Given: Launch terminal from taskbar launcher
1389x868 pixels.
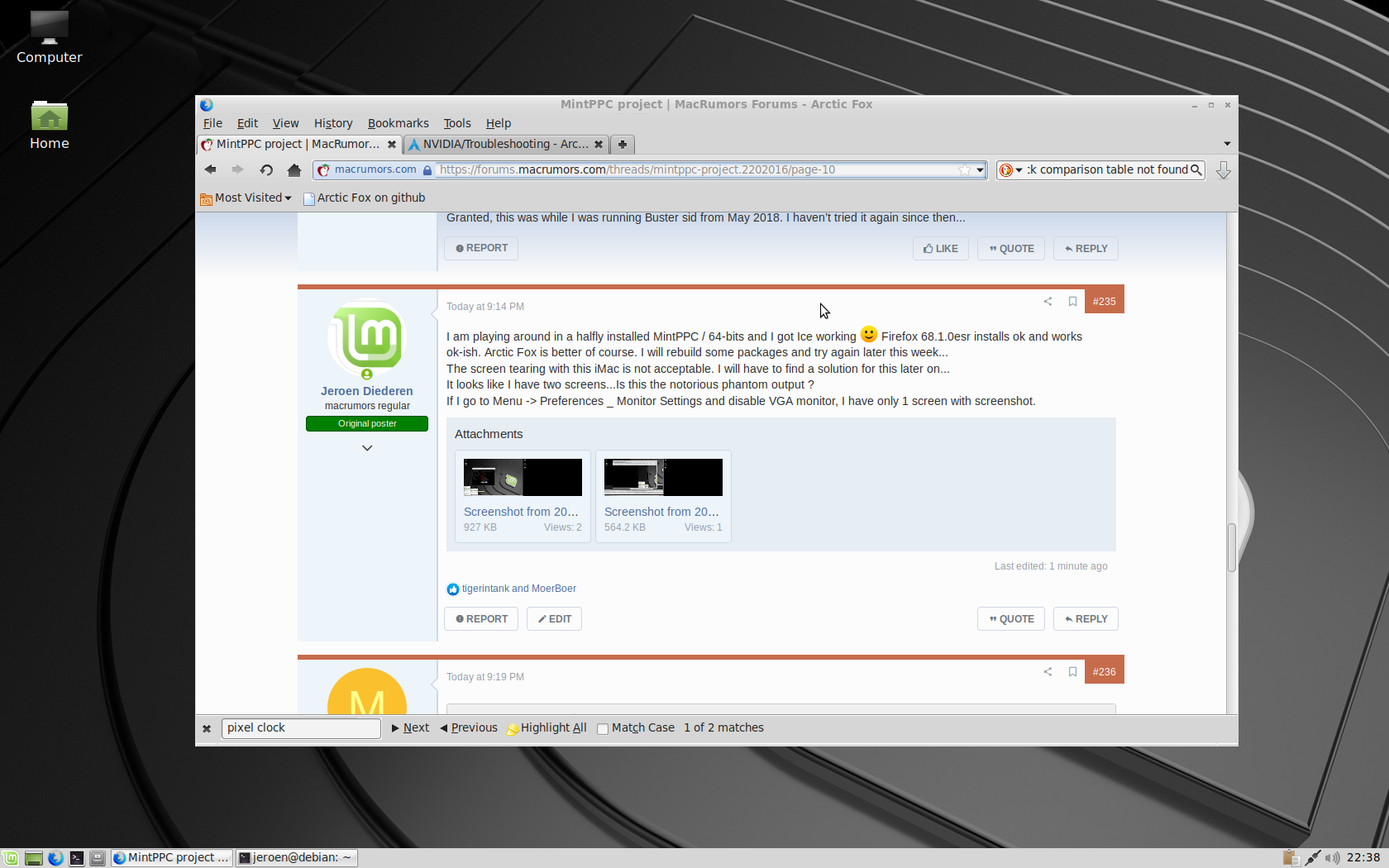Looking at the screenshot, I should (x=76, y=858).
